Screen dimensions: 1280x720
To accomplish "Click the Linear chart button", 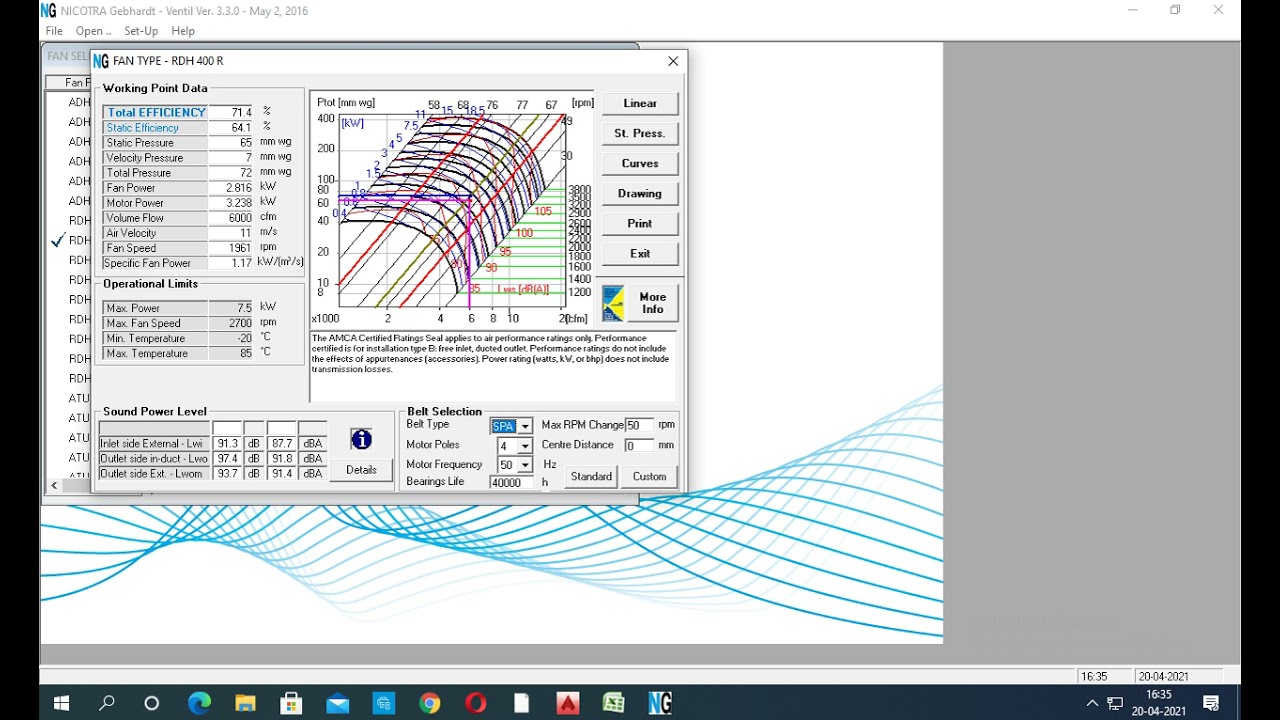I will click(x=640, y=103).
